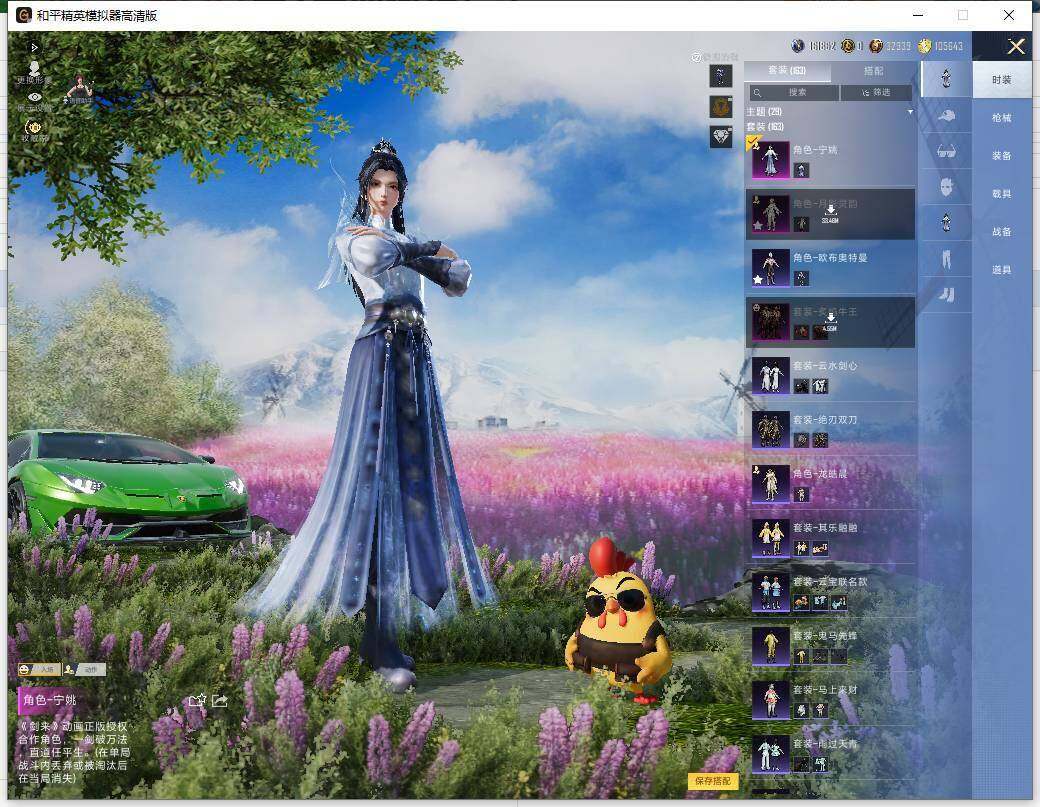Click the yellow chicken pet companion

pos(617,620)
